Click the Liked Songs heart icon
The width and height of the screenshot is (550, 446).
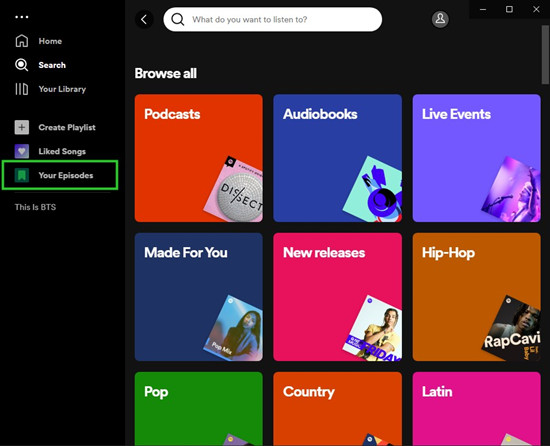point(22,151)
